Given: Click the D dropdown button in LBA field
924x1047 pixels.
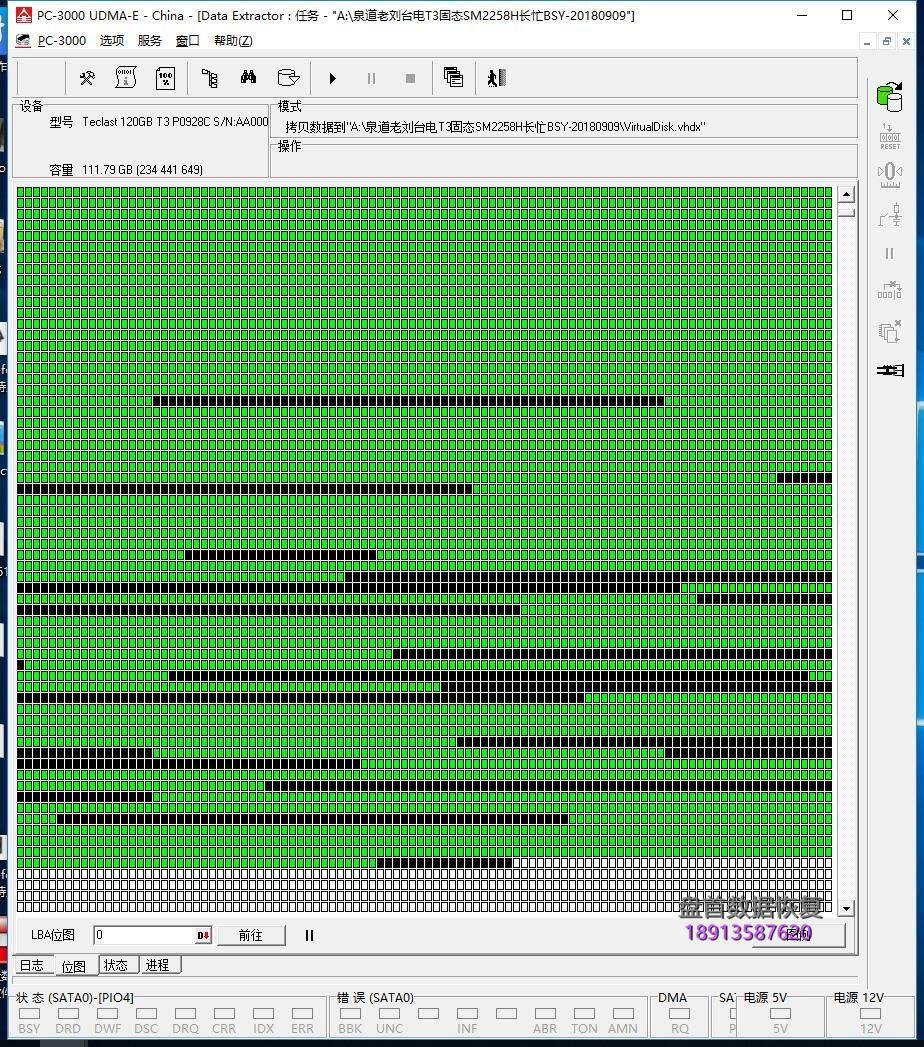Looking at the screenshot, I should click(203, 935).
